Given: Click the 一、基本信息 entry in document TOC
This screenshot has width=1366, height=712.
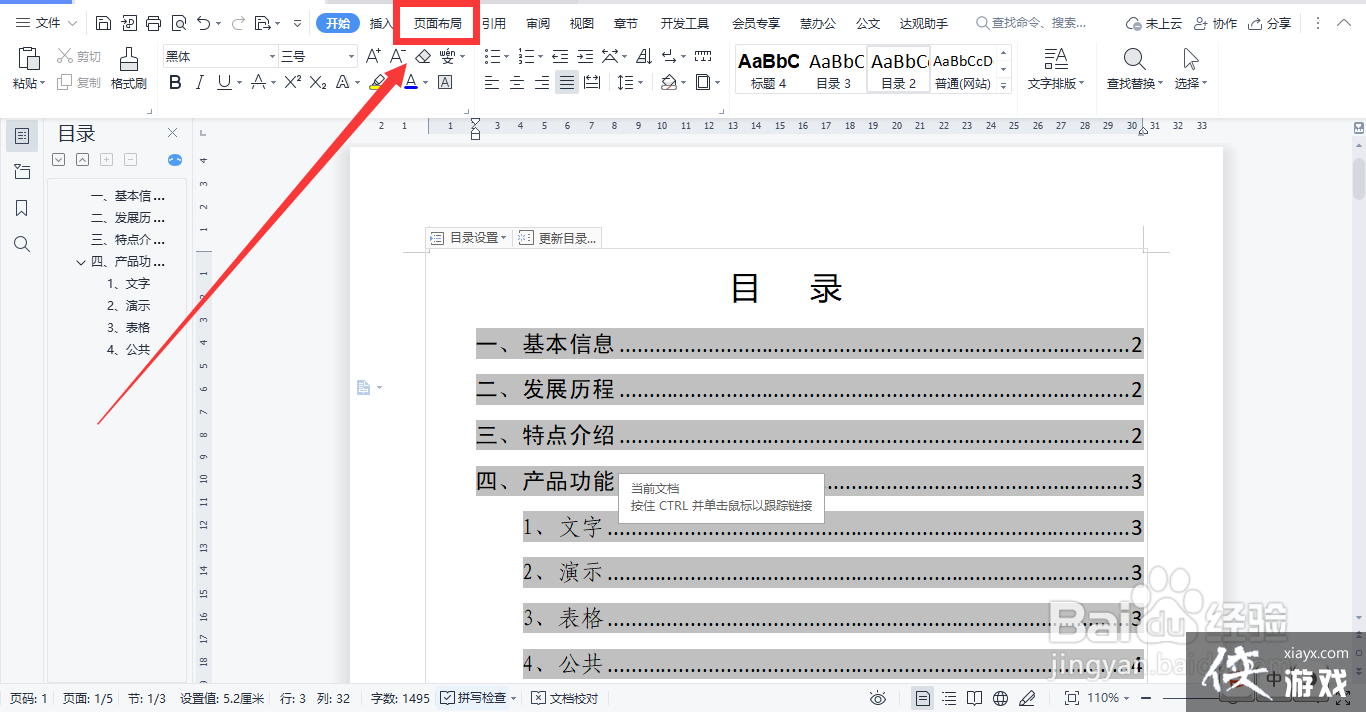Looking at the screenshot, I should [x=545, y=345].
